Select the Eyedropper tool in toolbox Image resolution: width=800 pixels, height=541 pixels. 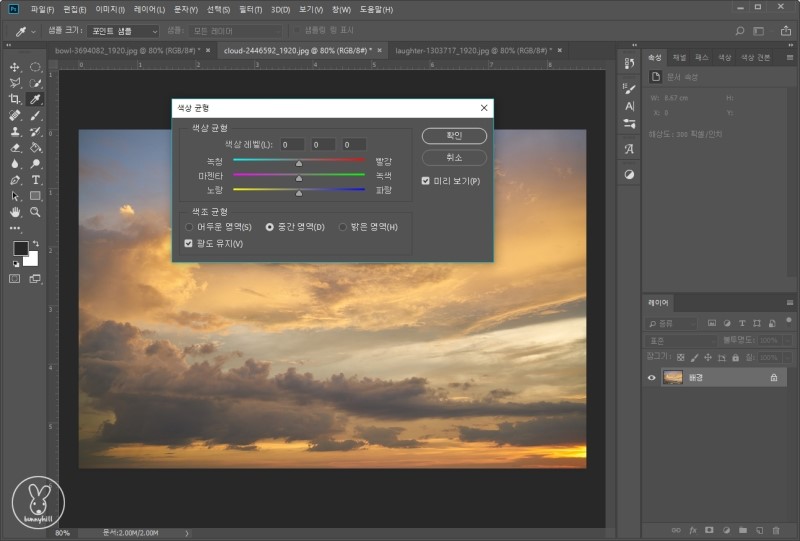pyautogui.click(x=35, y=99)
